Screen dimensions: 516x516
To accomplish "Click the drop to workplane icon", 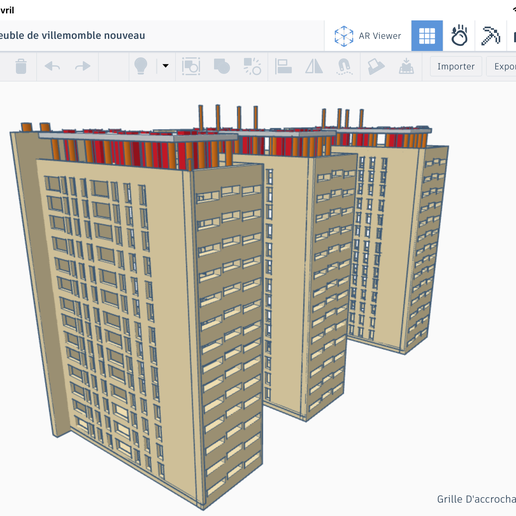I will pos(406,66).
